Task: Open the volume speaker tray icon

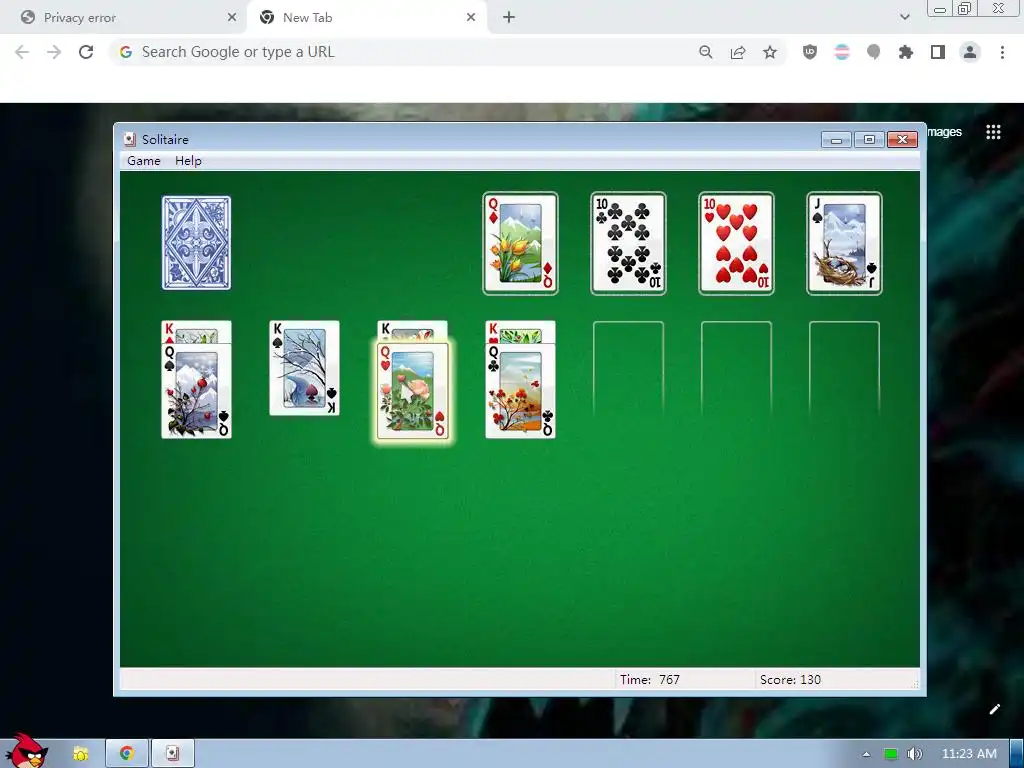Action: [914, 754]
